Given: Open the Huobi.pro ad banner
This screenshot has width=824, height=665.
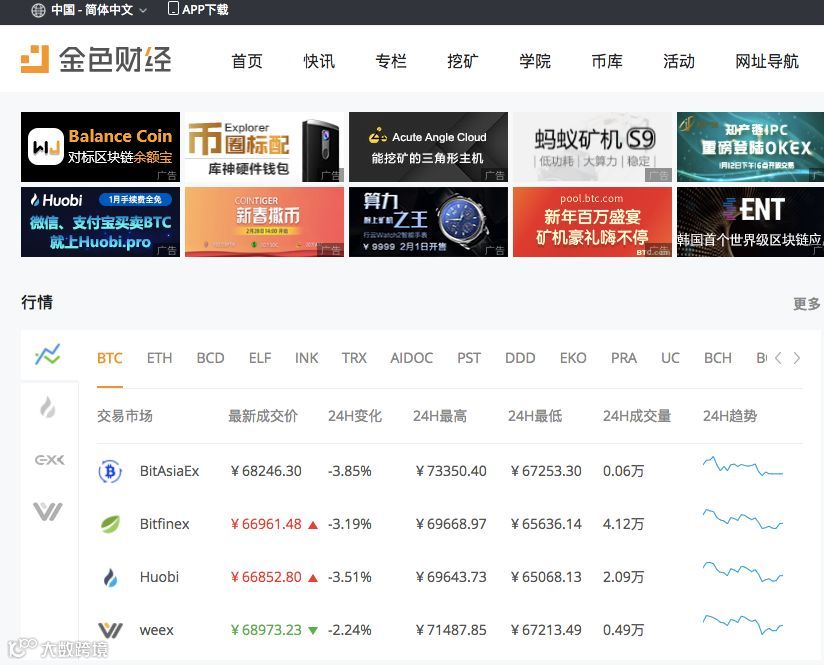Looking at the screenshot, I should [x=100, y=222].
